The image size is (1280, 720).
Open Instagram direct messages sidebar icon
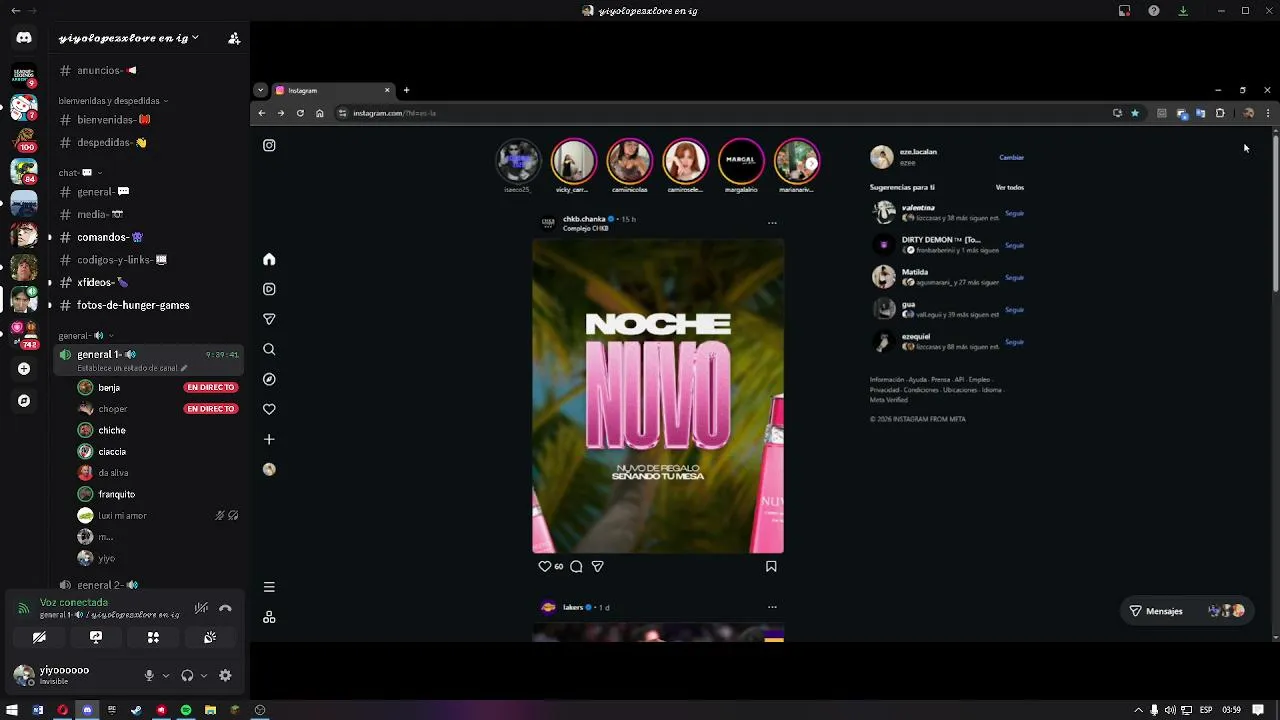tap(269, 319)
